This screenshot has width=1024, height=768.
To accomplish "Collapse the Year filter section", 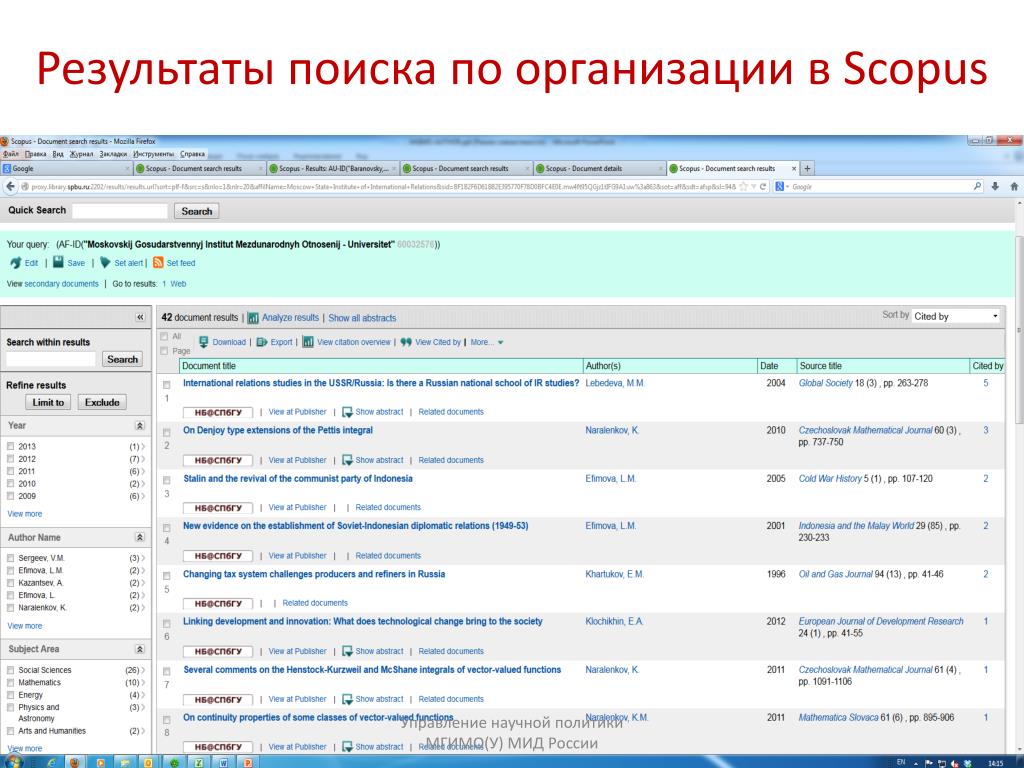I will [140, 426].
